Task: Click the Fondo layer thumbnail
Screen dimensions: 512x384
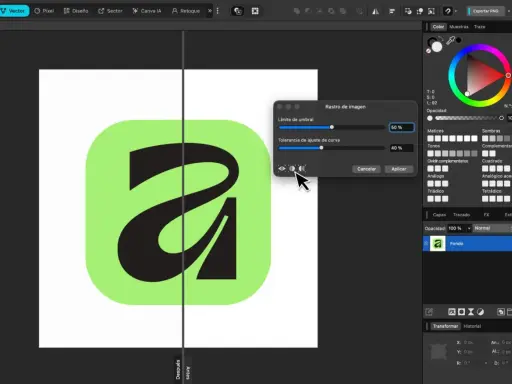Action: [x=438, y=244]
